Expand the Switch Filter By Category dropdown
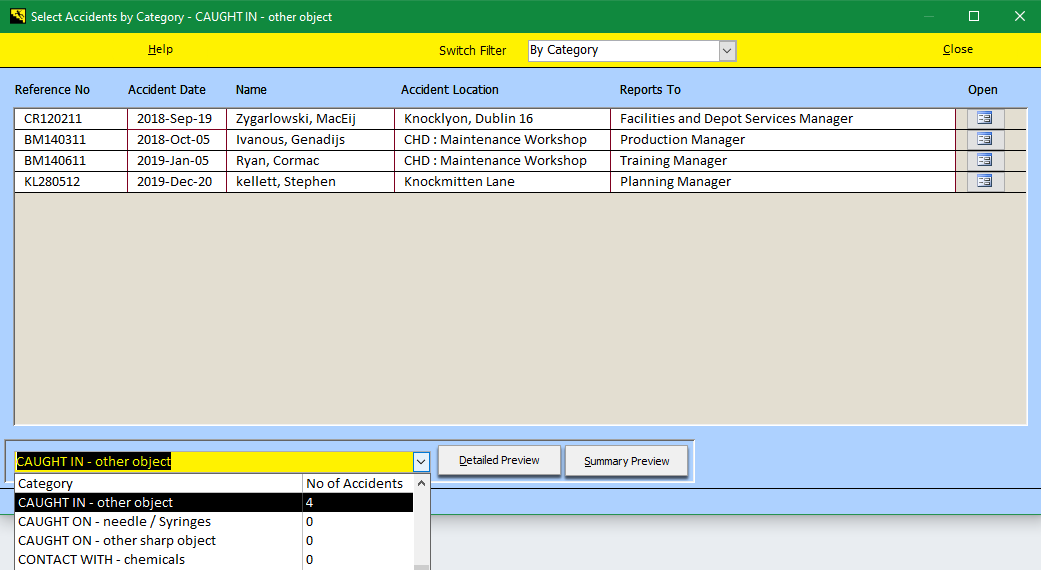This screenshot has width=1041, height=570. (x=727, y=51)
